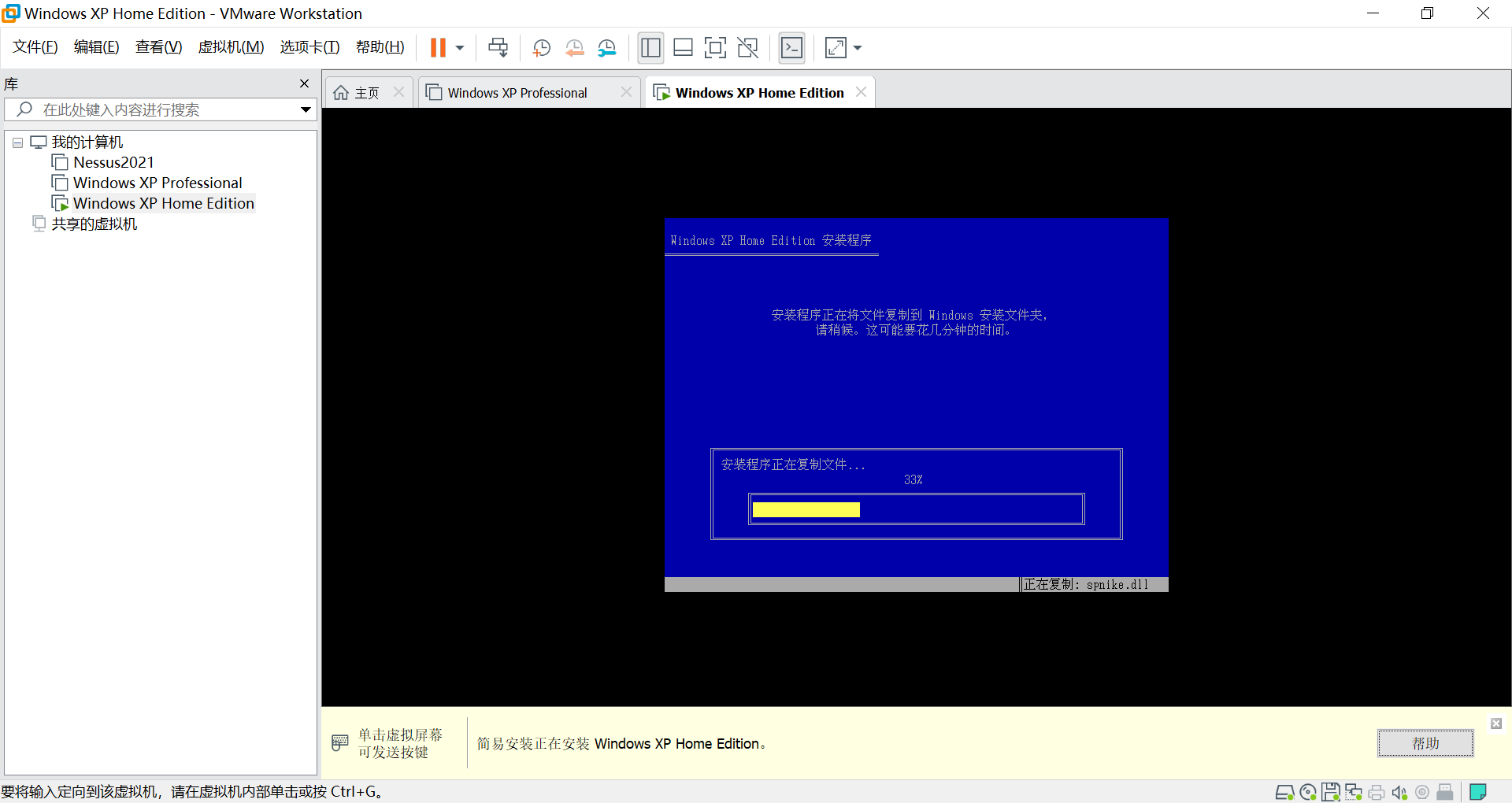Close the Windows XP Professional tab

626,92
